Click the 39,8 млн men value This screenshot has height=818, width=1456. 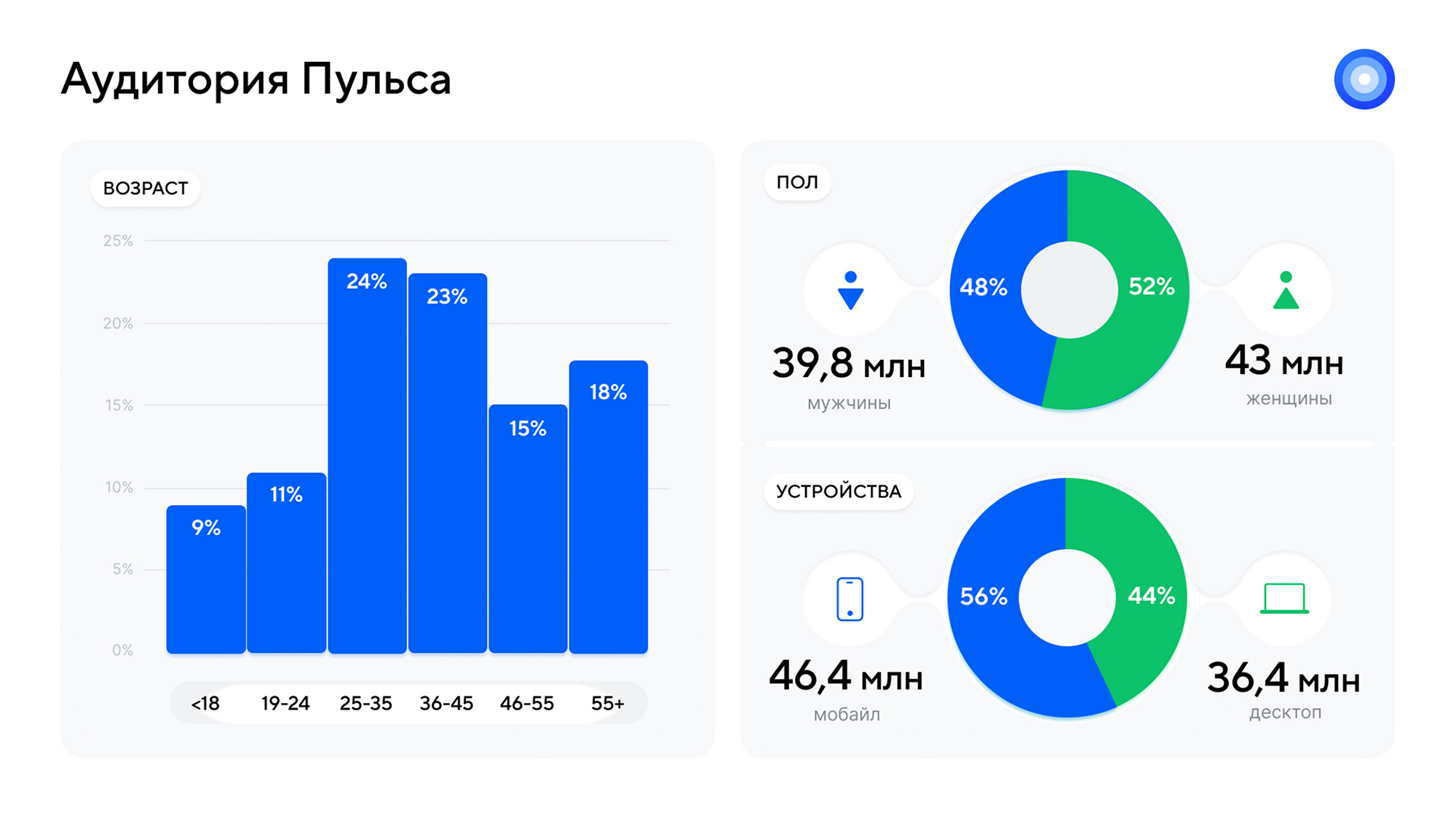click(x=849, y=364)
